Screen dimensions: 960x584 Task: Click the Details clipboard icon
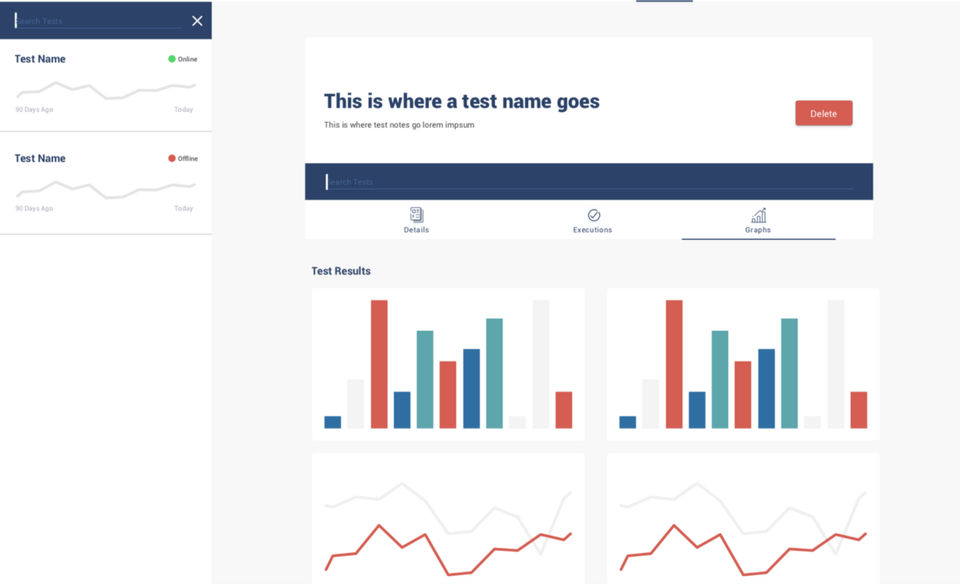(416, 215)
